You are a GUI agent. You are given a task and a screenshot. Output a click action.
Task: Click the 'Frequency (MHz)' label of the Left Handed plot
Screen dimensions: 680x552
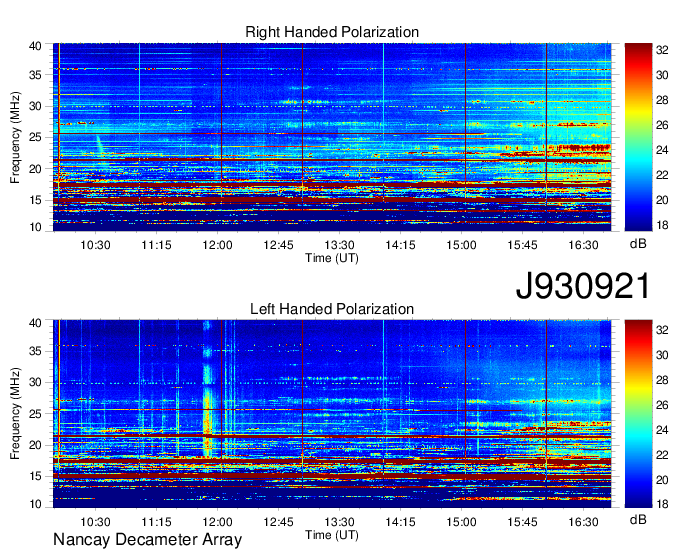point(15,414)
